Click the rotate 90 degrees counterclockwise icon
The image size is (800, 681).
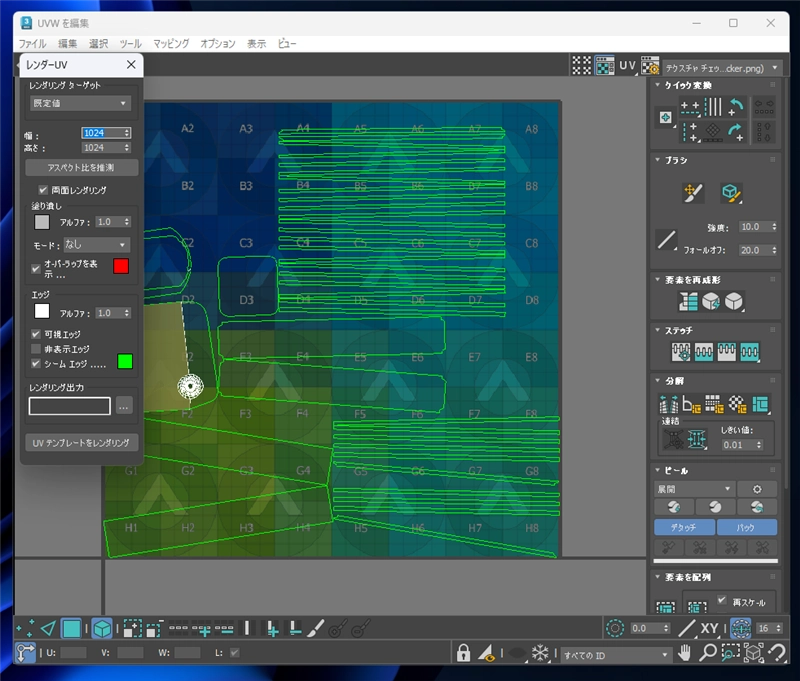pos(735,107)
